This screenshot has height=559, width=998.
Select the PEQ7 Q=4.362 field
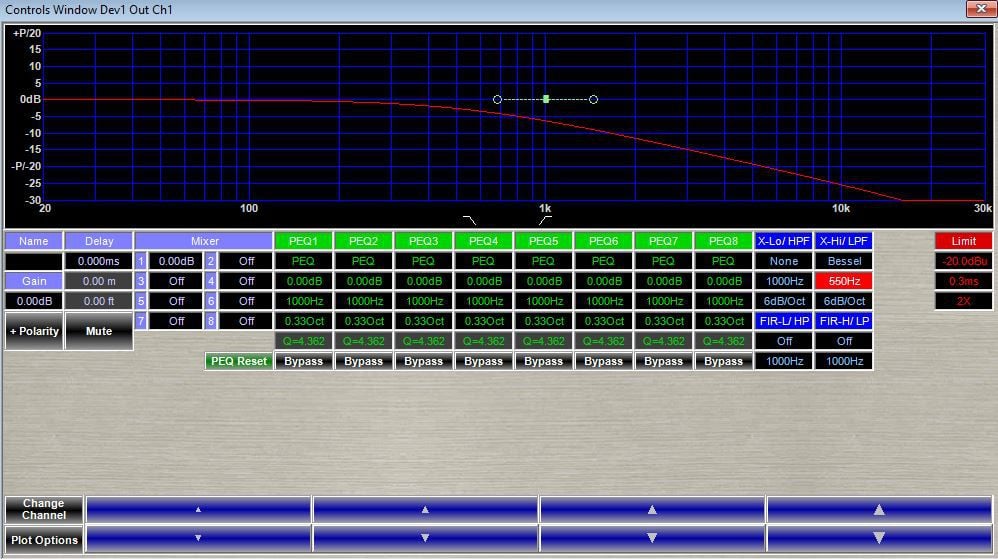(663, 341)
